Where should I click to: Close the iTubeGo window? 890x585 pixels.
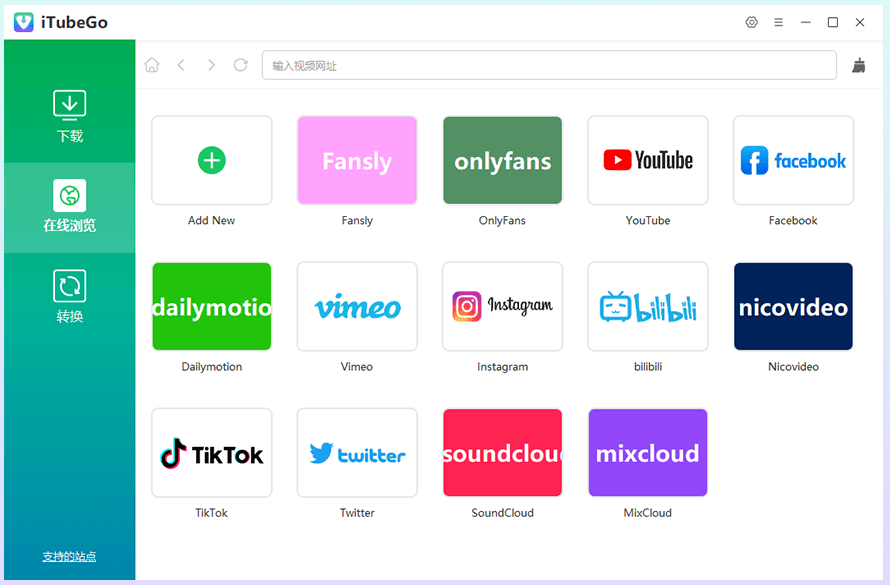click(x=860, y=22)
